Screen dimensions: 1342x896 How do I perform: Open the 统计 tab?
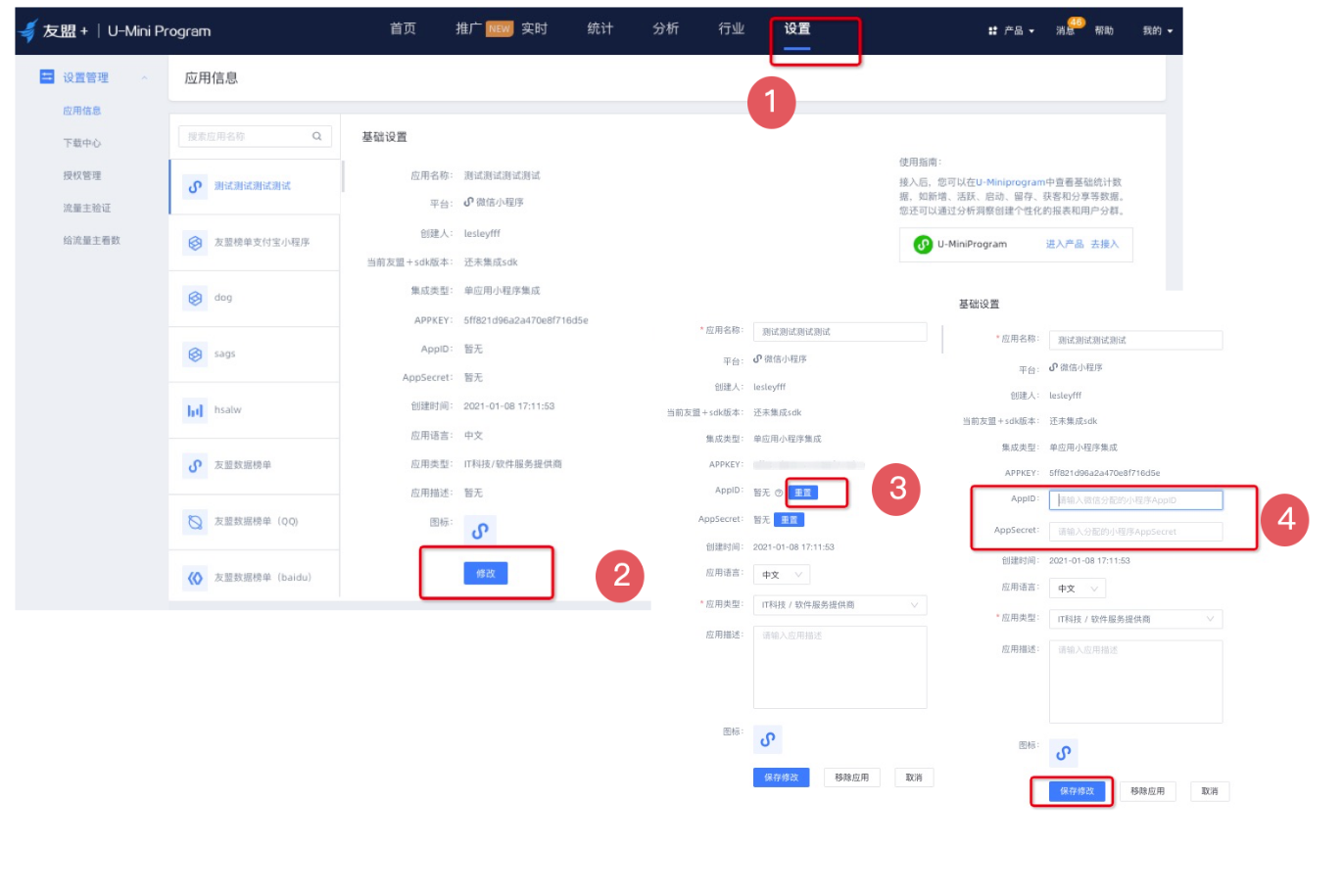[599, 28]
